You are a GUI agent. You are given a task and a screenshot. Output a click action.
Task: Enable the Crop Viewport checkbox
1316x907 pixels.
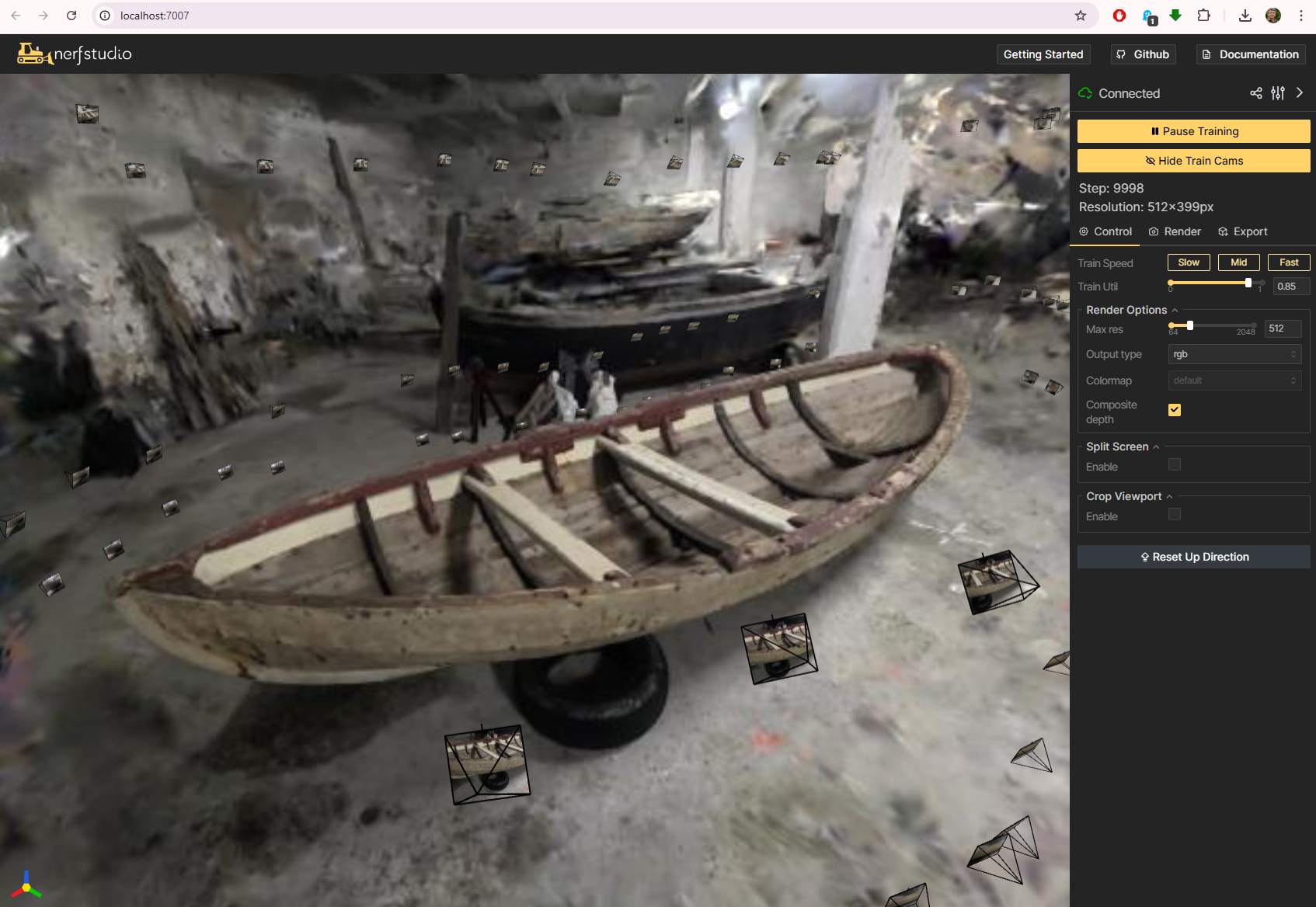(x=1174, y=515)
